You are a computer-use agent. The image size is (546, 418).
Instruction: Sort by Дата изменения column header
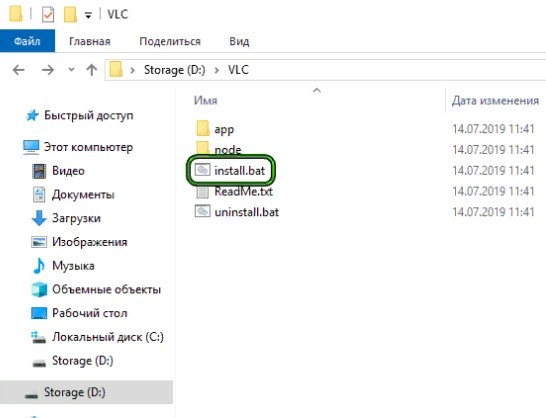click(495, 100)
